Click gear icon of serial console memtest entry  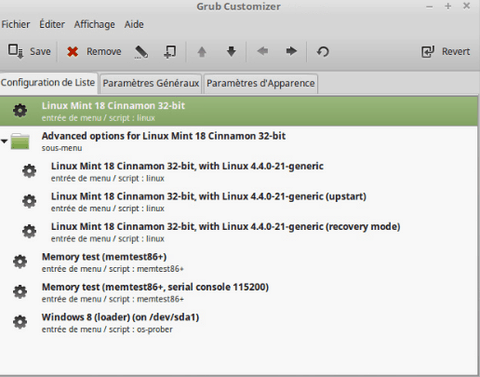pyautogui.click(x=20, y=292)
